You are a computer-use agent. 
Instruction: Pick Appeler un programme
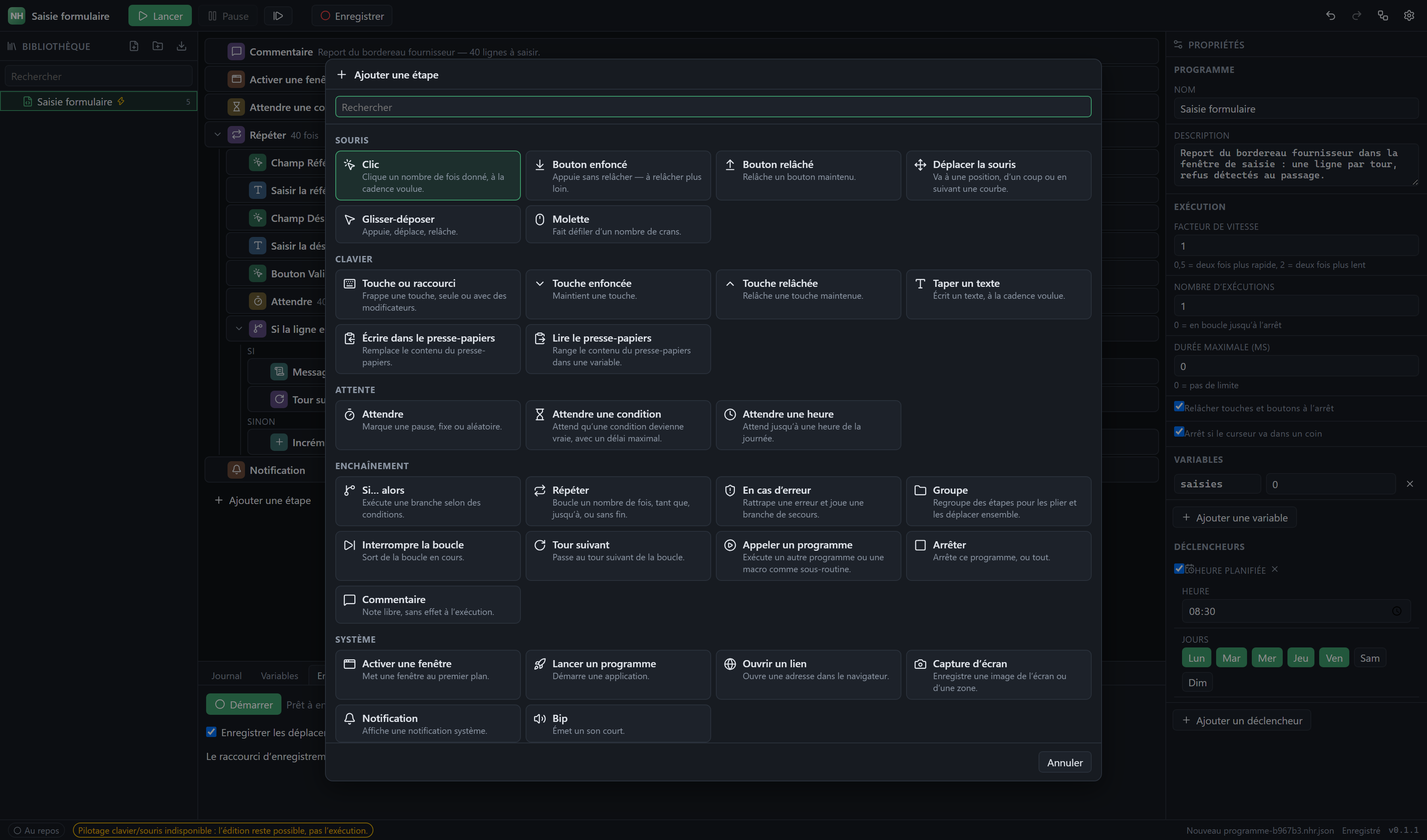pyautogui.click(x=808, y=556)
